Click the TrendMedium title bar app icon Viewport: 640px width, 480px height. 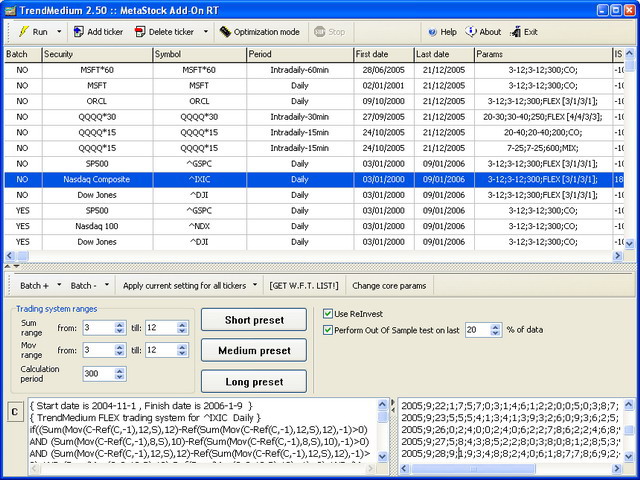tap(10, 10)
